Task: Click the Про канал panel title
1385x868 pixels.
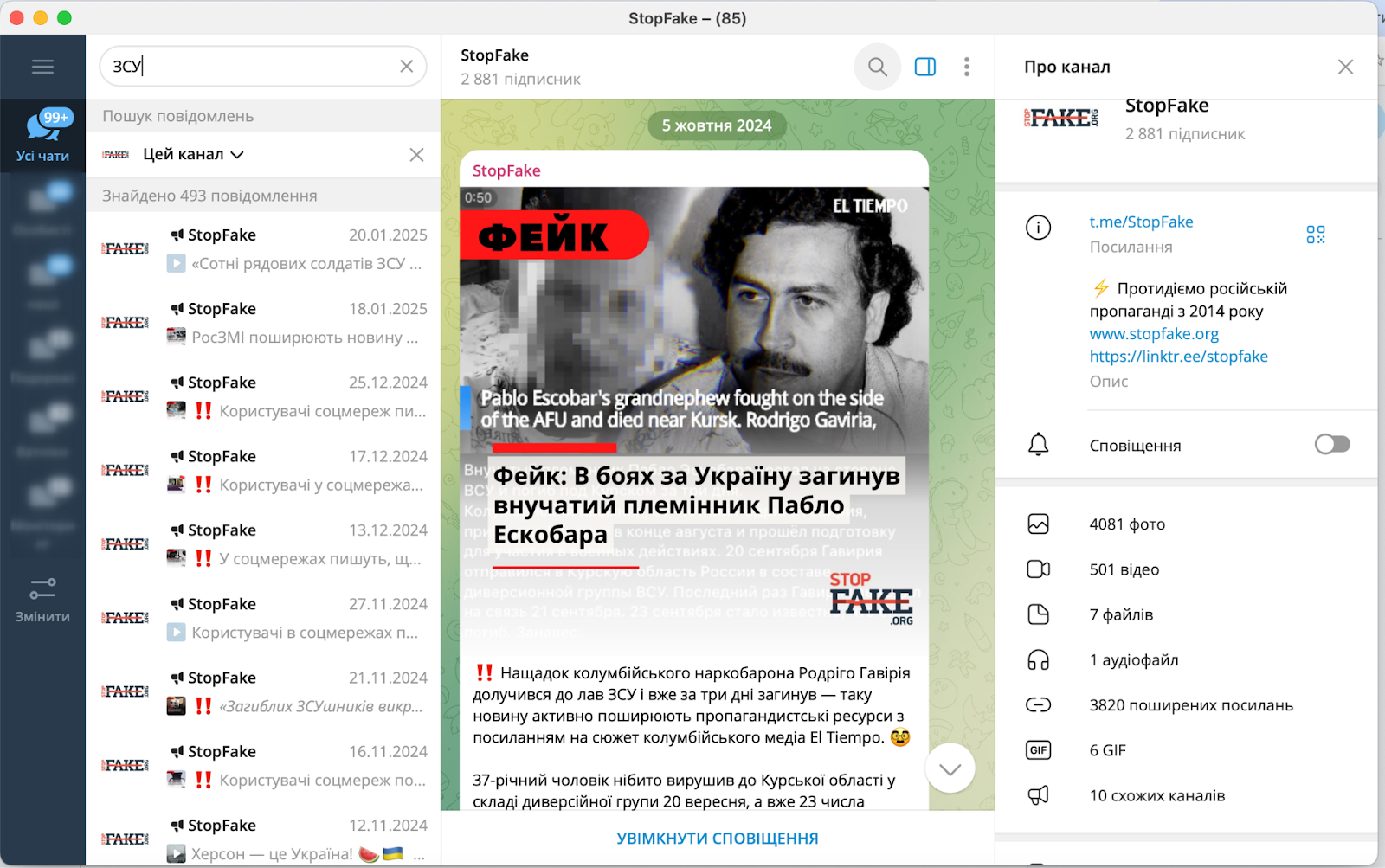Action: 1066,67
